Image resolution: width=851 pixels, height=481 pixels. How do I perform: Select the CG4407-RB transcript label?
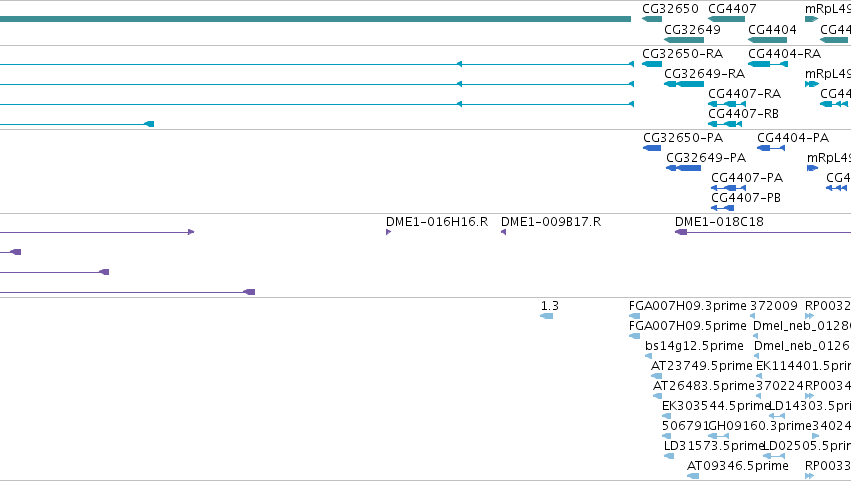pyautogui.click(x=744, y=114)
